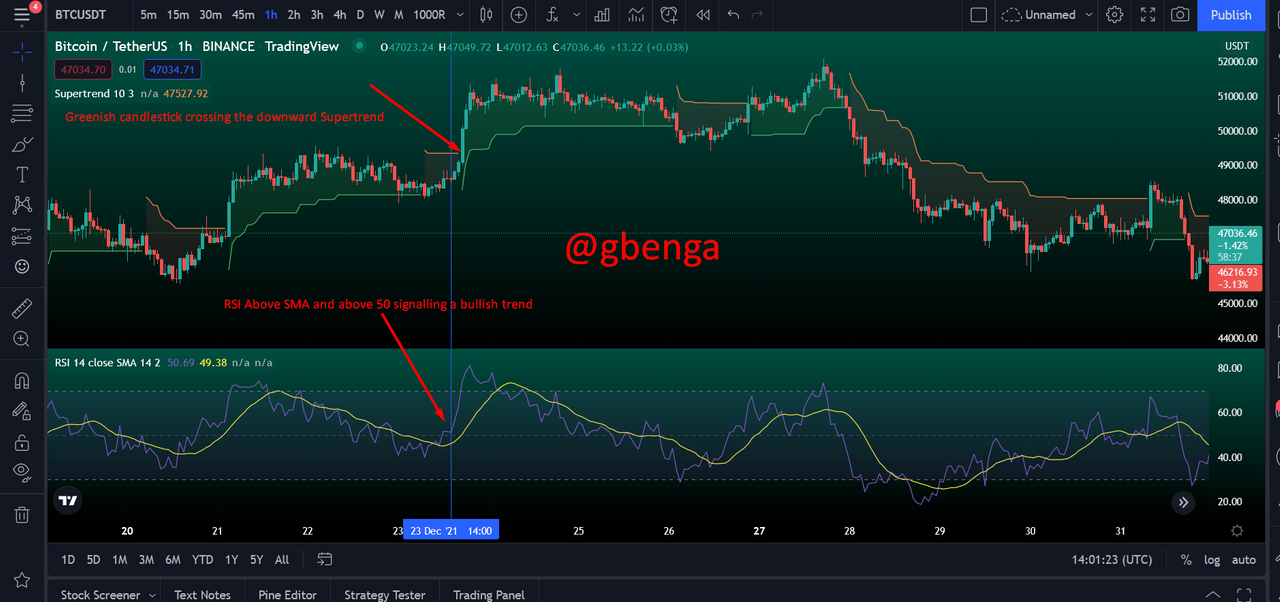
Task: Open the favorites star at the left toolbar's bottom
Action: tap(22, 581)
